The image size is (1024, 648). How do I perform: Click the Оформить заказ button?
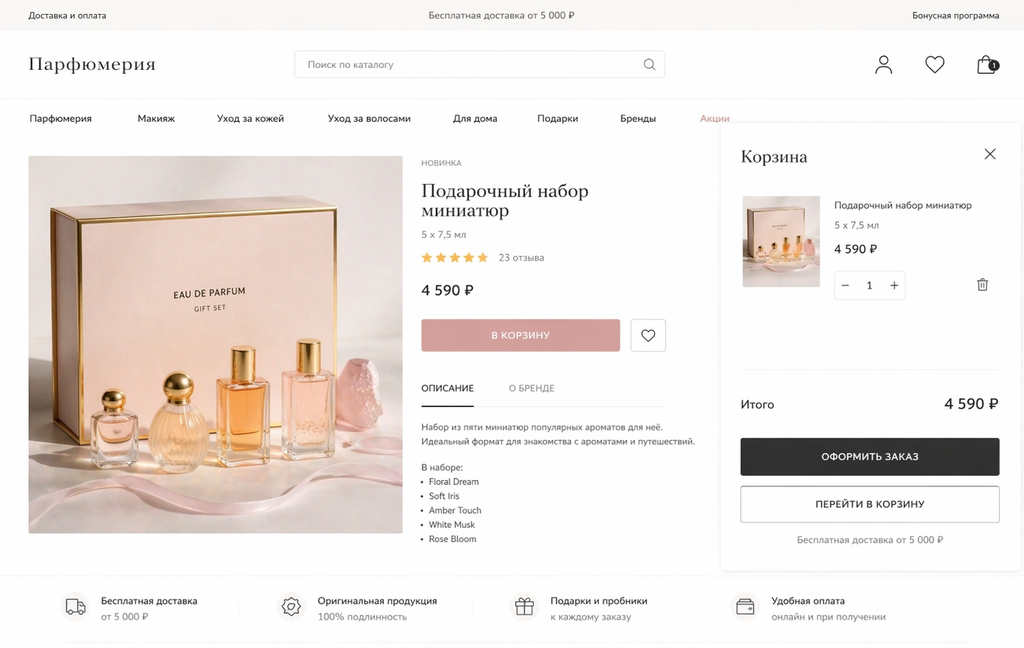869,457
